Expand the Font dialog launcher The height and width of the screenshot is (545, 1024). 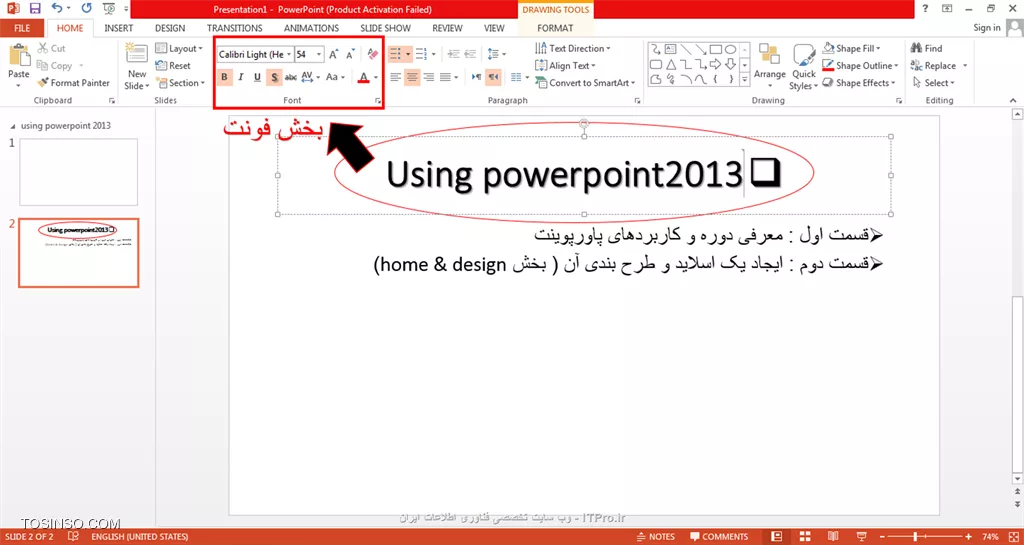[377, 101]
